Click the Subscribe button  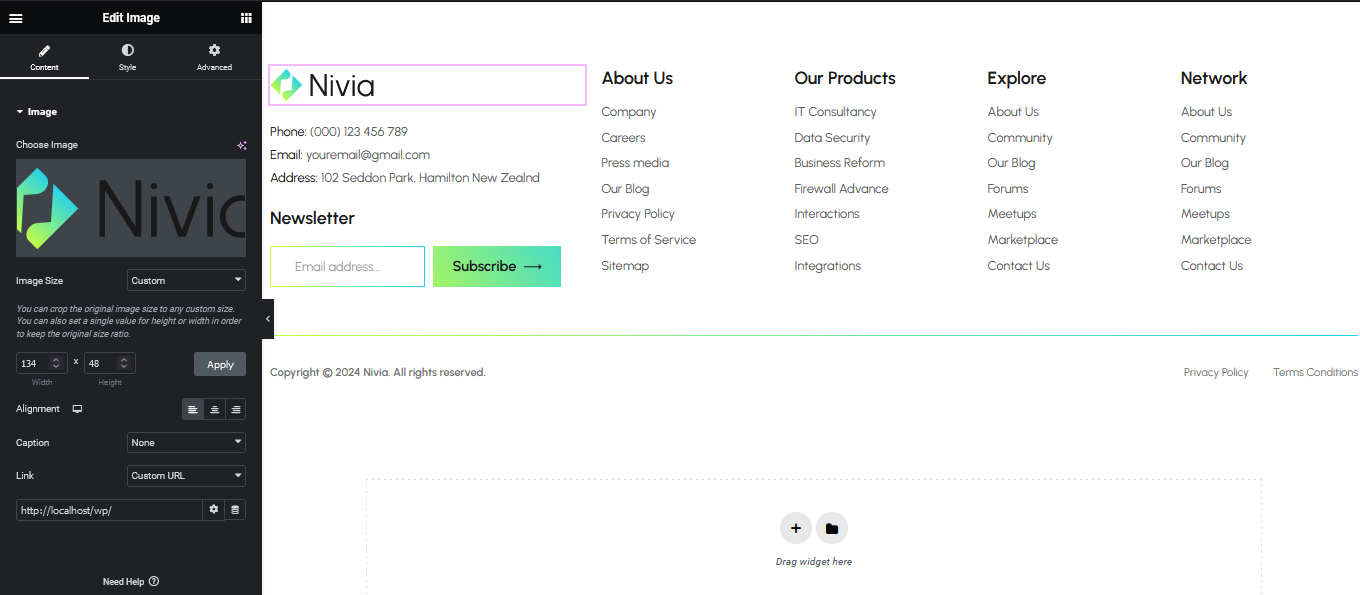496,267
